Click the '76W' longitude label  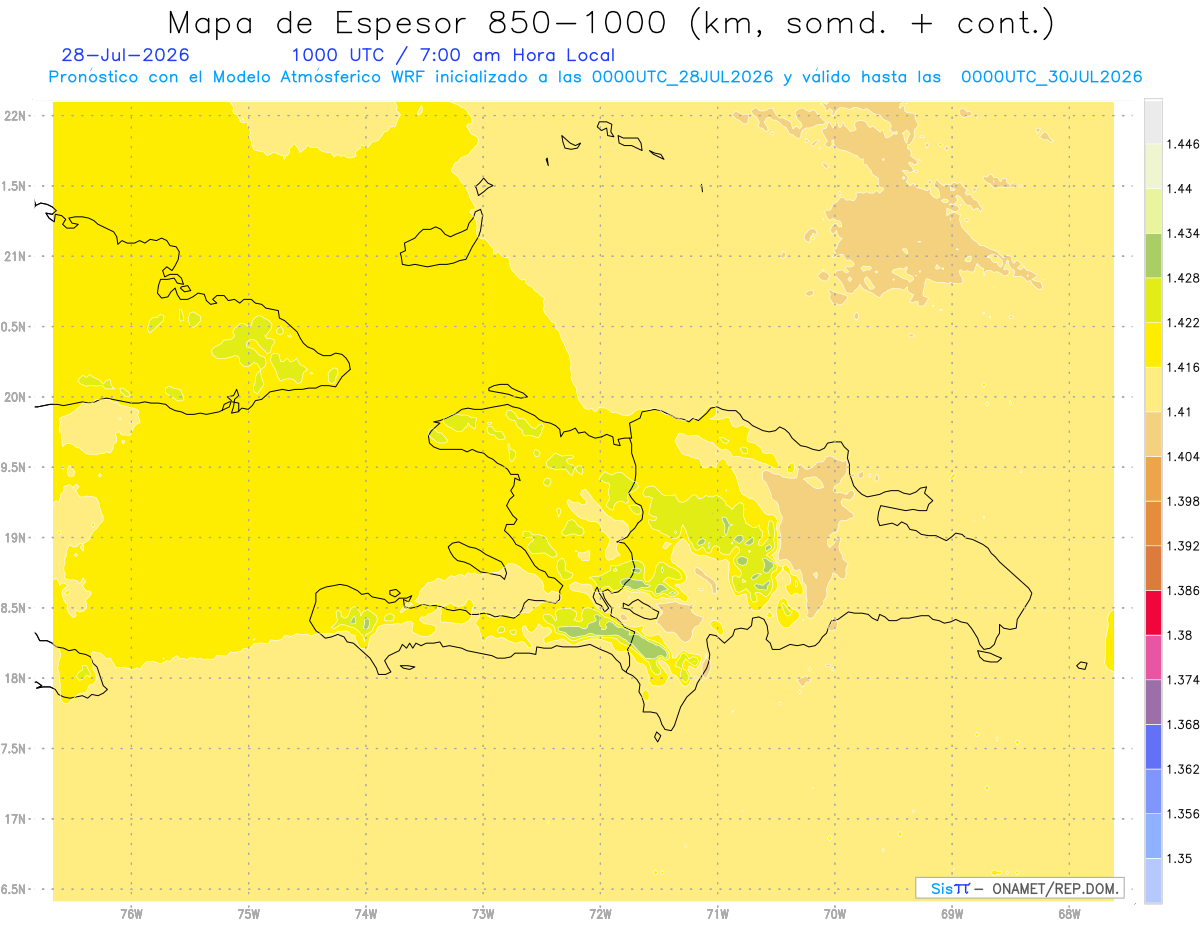pyautogui.click(x=131, y=912)
